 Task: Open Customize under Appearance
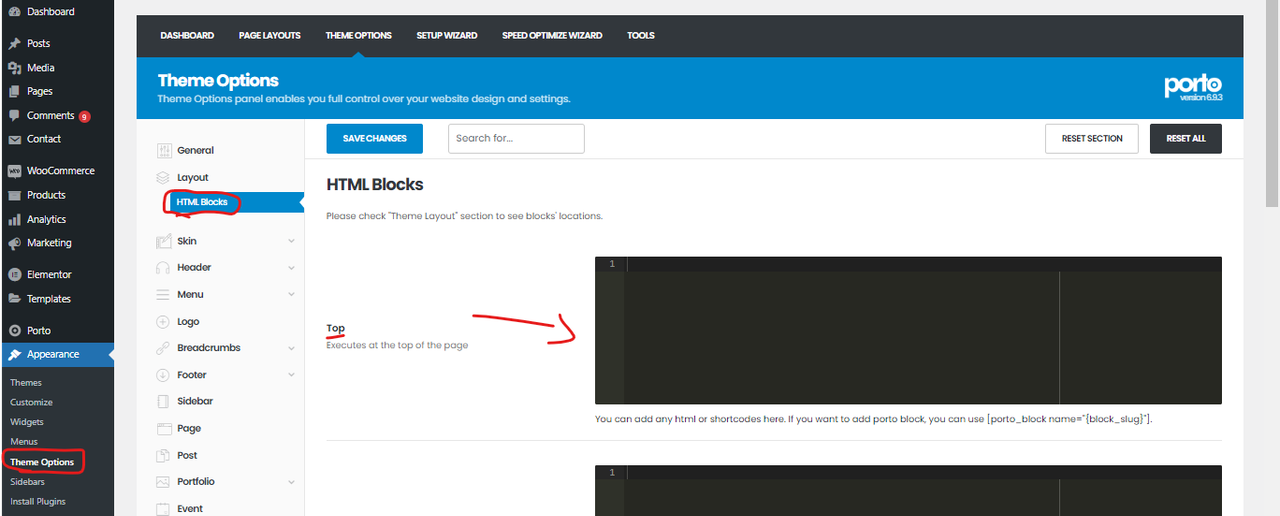pos(32,402)
